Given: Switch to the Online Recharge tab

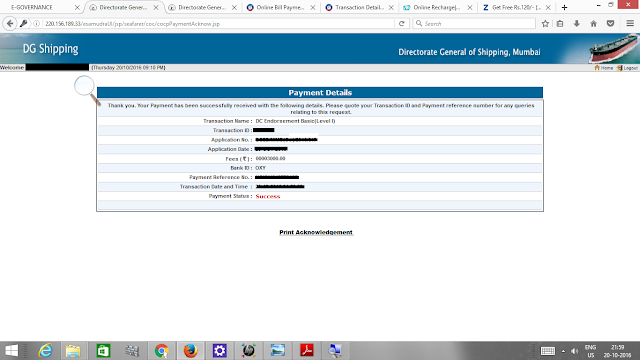Looking at the screenshot, I should [x=436, y=7].
